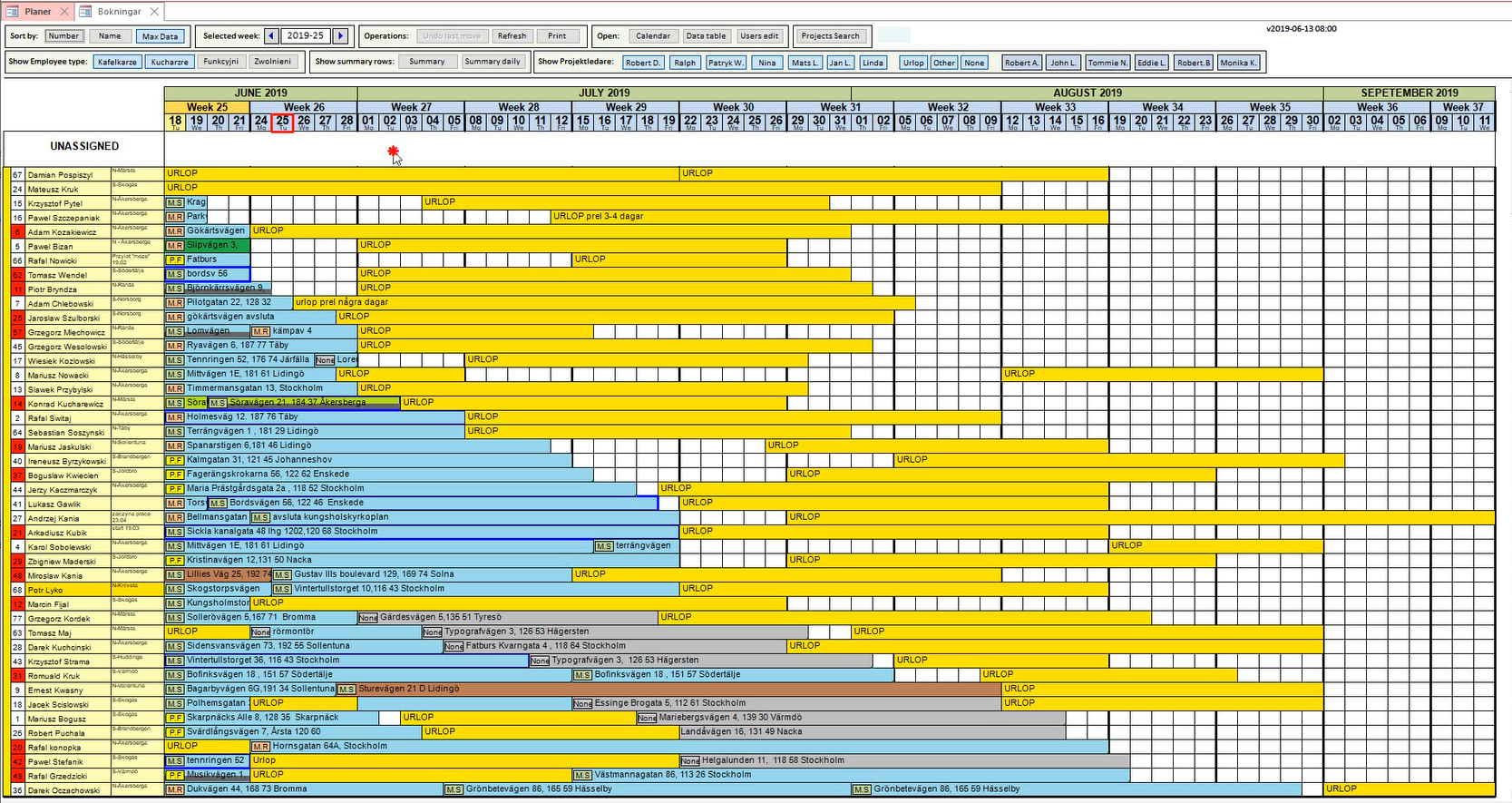
Task: Click the M.S badge on Dukvägen 44 booking
Action: point(174,789)
